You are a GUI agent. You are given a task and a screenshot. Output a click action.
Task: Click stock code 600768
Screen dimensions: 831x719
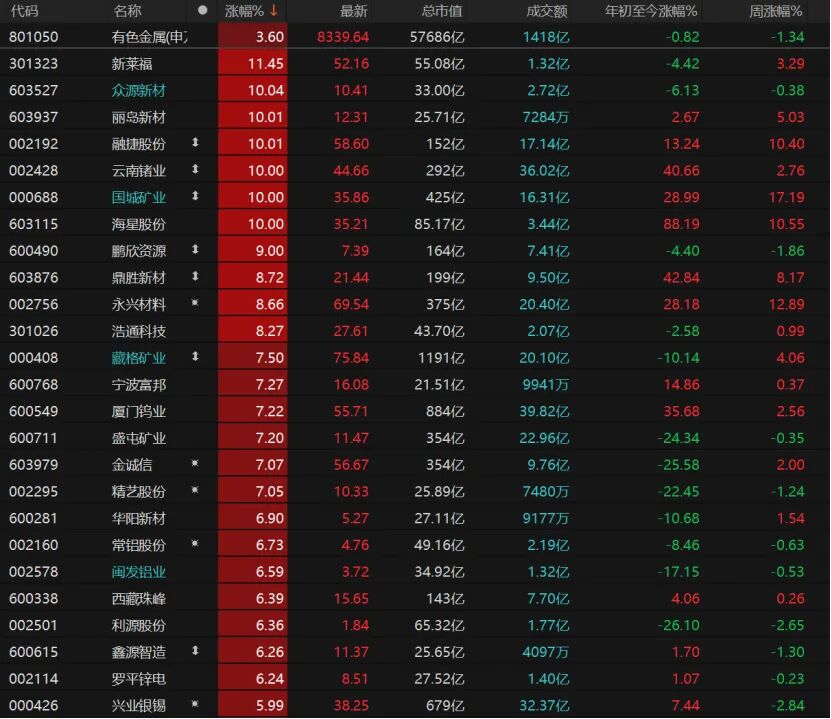34,385
